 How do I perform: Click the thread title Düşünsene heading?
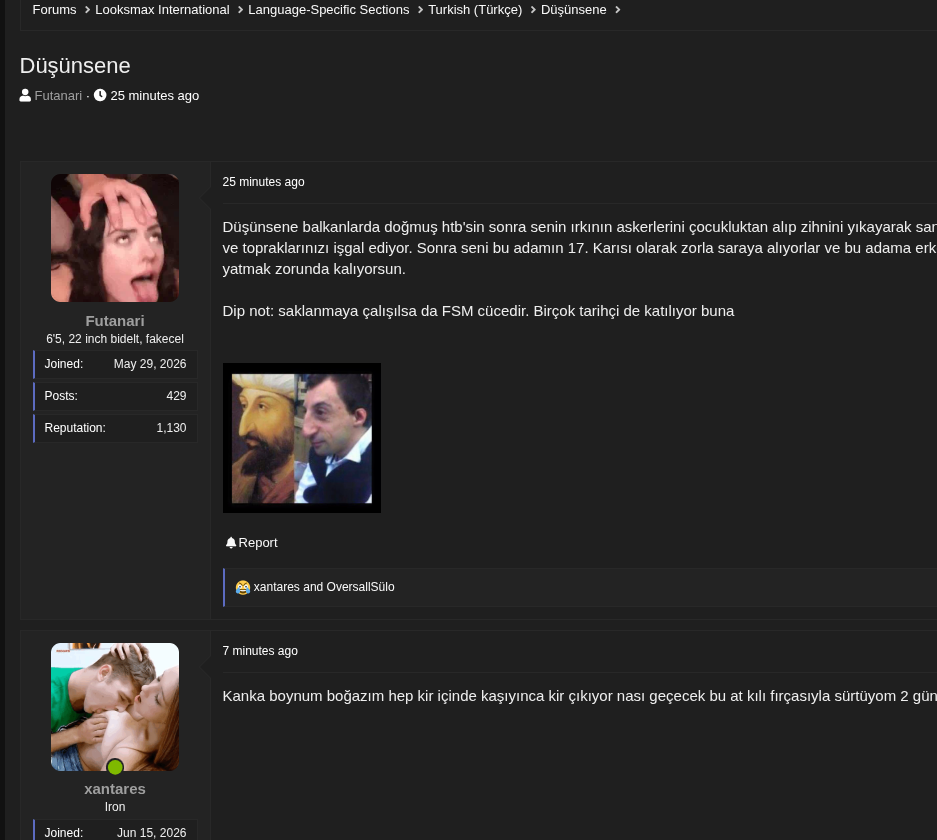[75, 66]
